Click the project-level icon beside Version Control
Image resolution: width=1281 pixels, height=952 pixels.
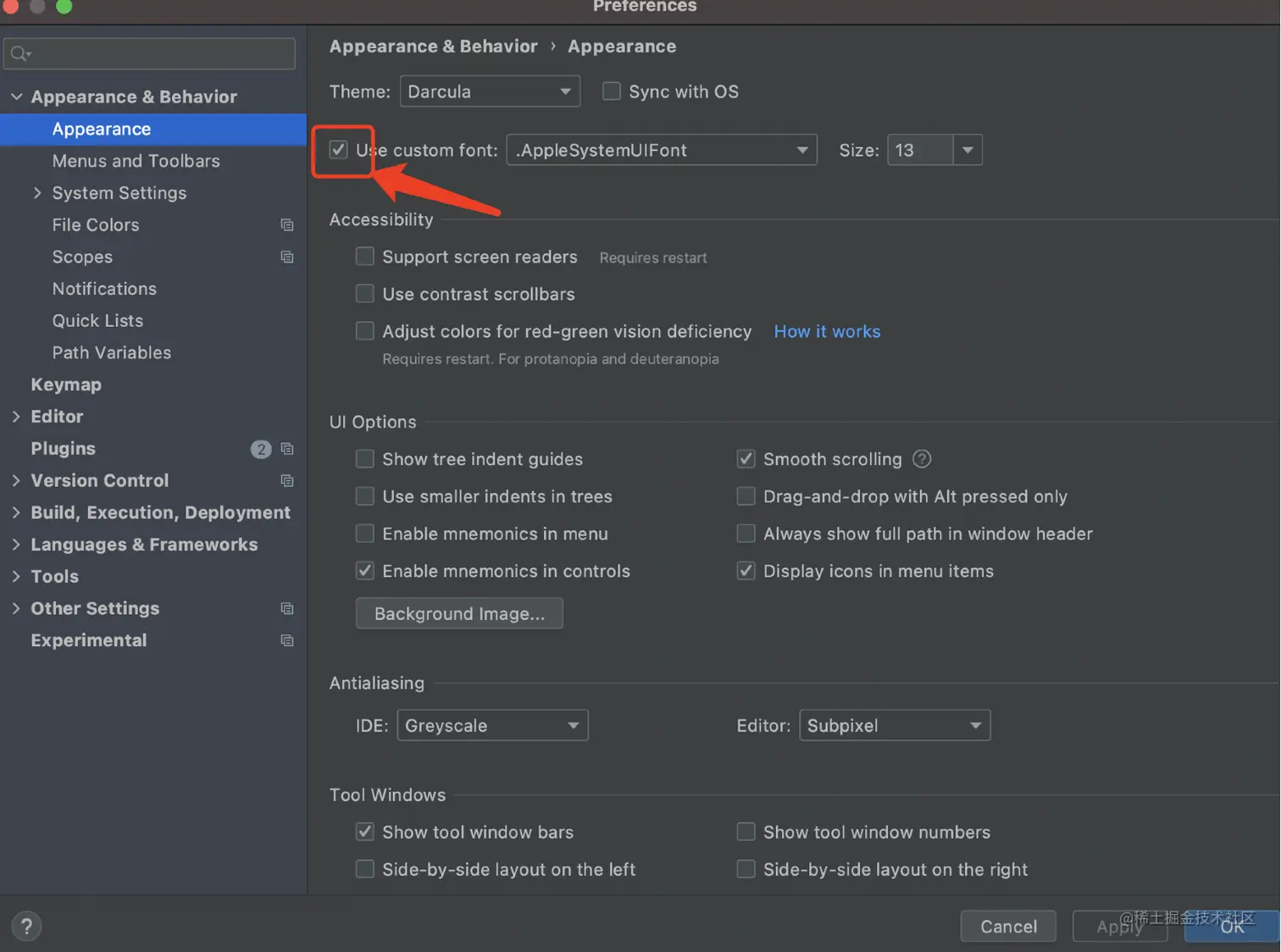pyautogui.click(x=287, y=481)
